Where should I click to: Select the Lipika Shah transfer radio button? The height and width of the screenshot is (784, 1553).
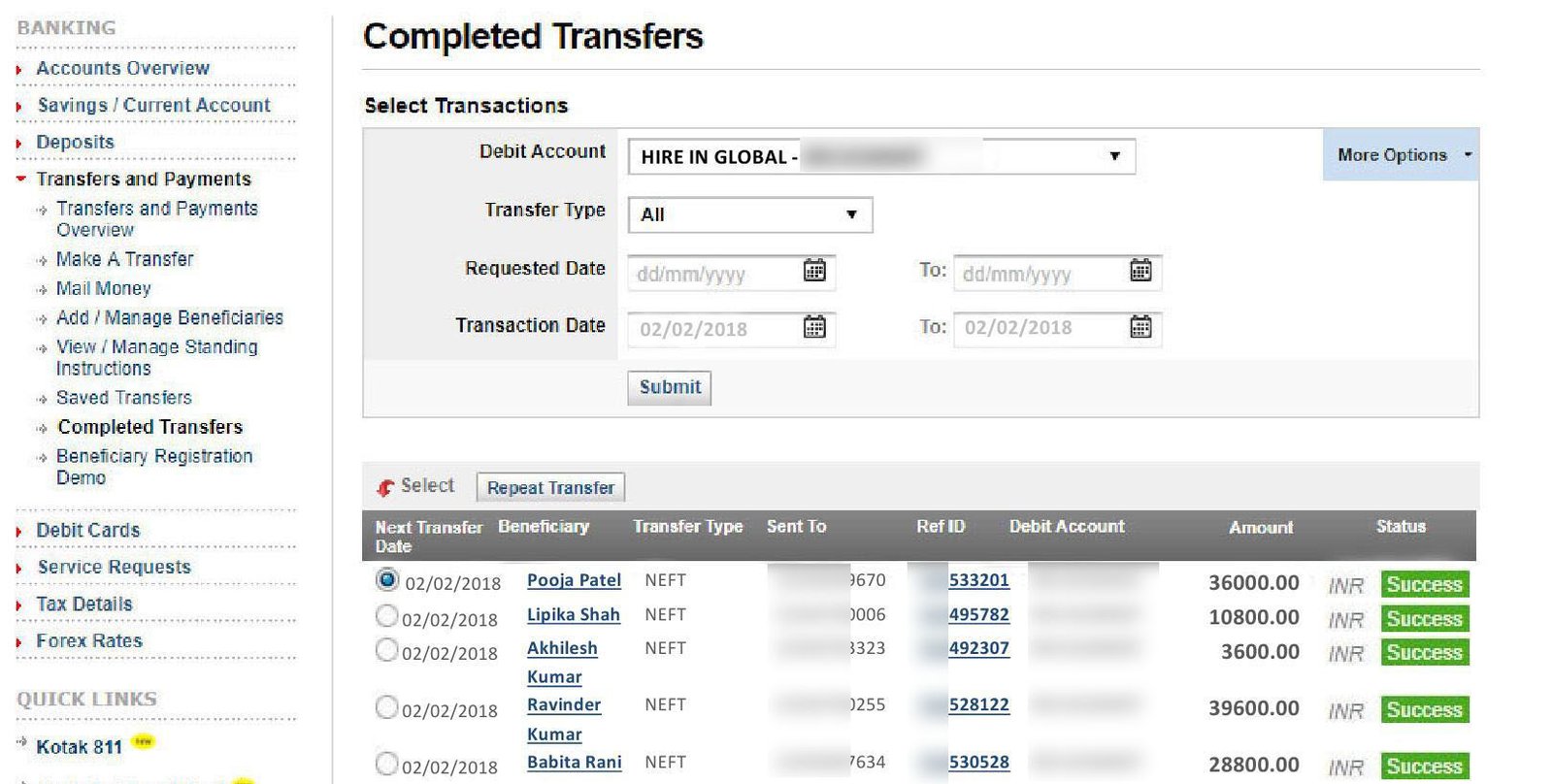[386, 615]
